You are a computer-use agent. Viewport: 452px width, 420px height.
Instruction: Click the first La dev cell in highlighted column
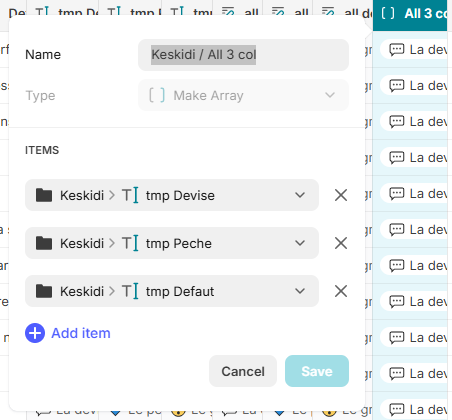point(414,50)
